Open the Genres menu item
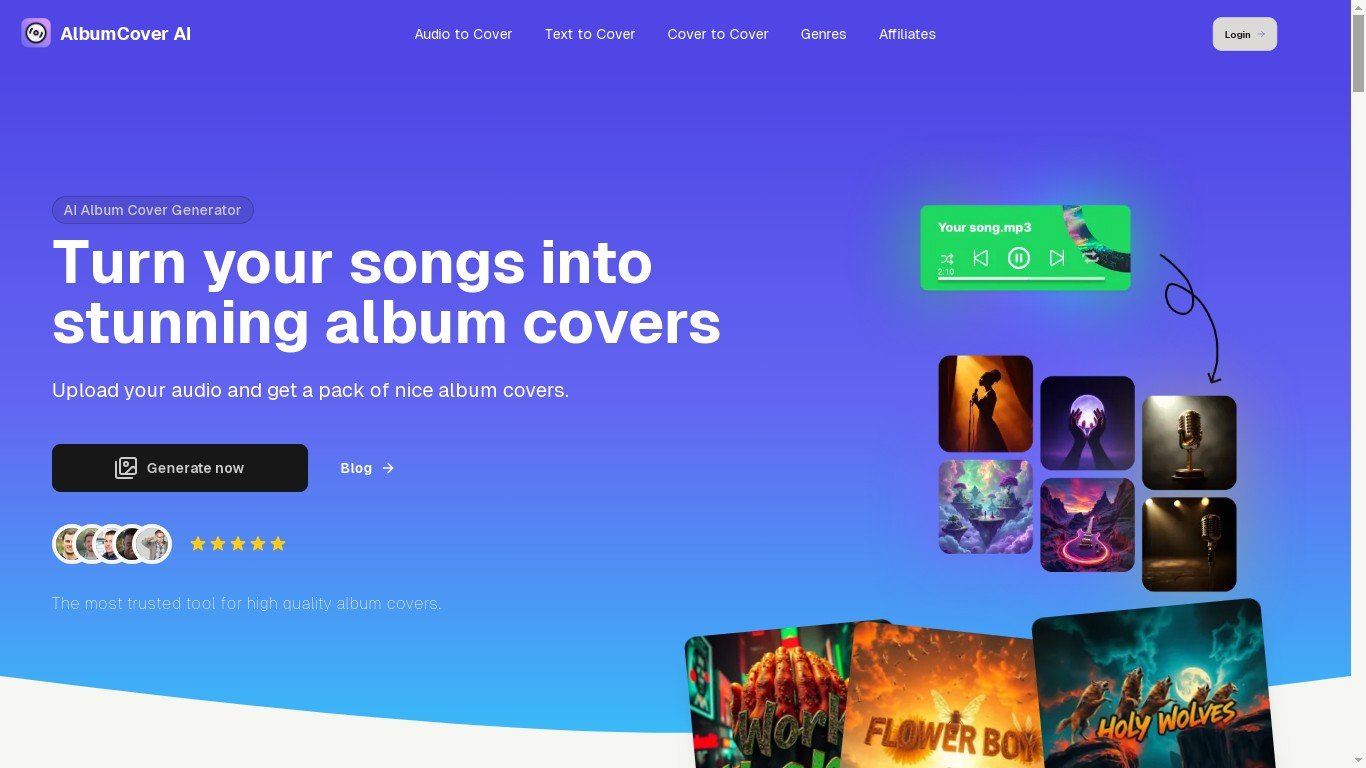The height and width of the screenshot is (768, 1366). click(823, 34)
